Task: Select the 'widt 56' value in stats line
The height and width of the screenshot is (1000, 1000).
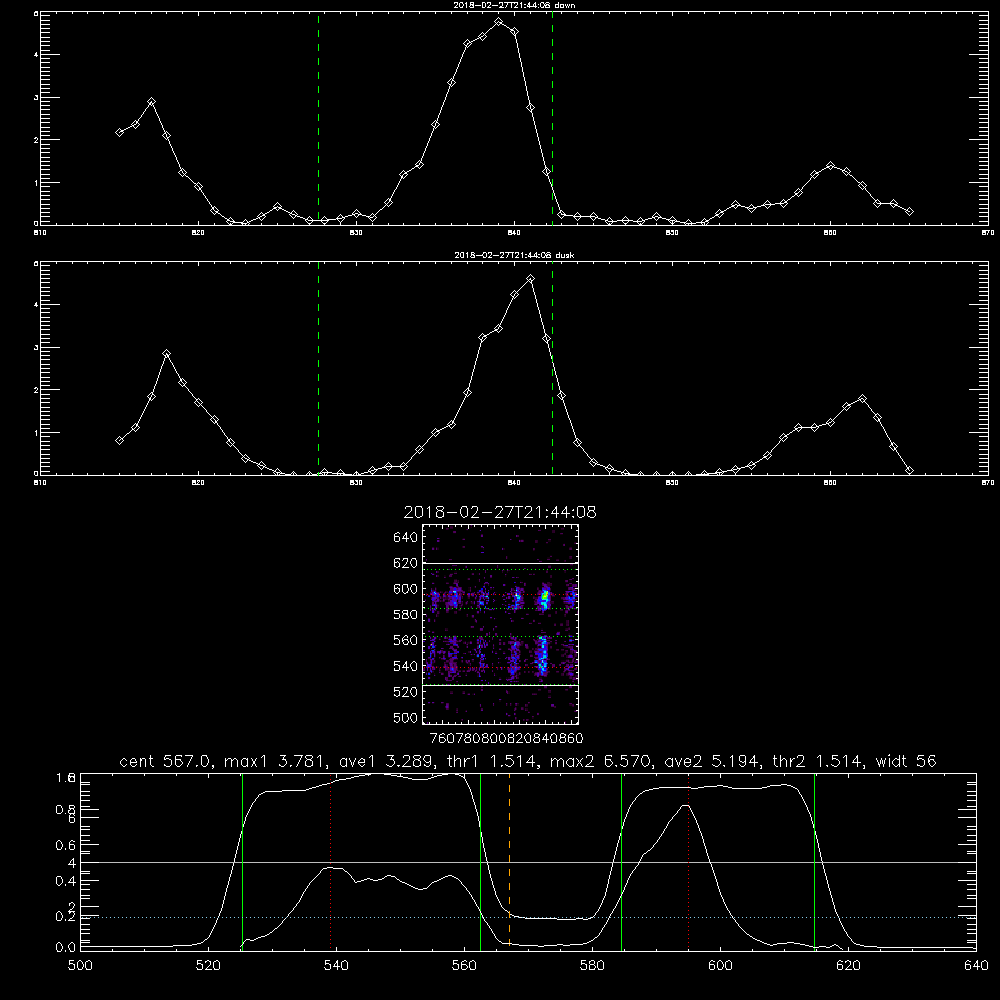Action: click(x=906, y=761)
